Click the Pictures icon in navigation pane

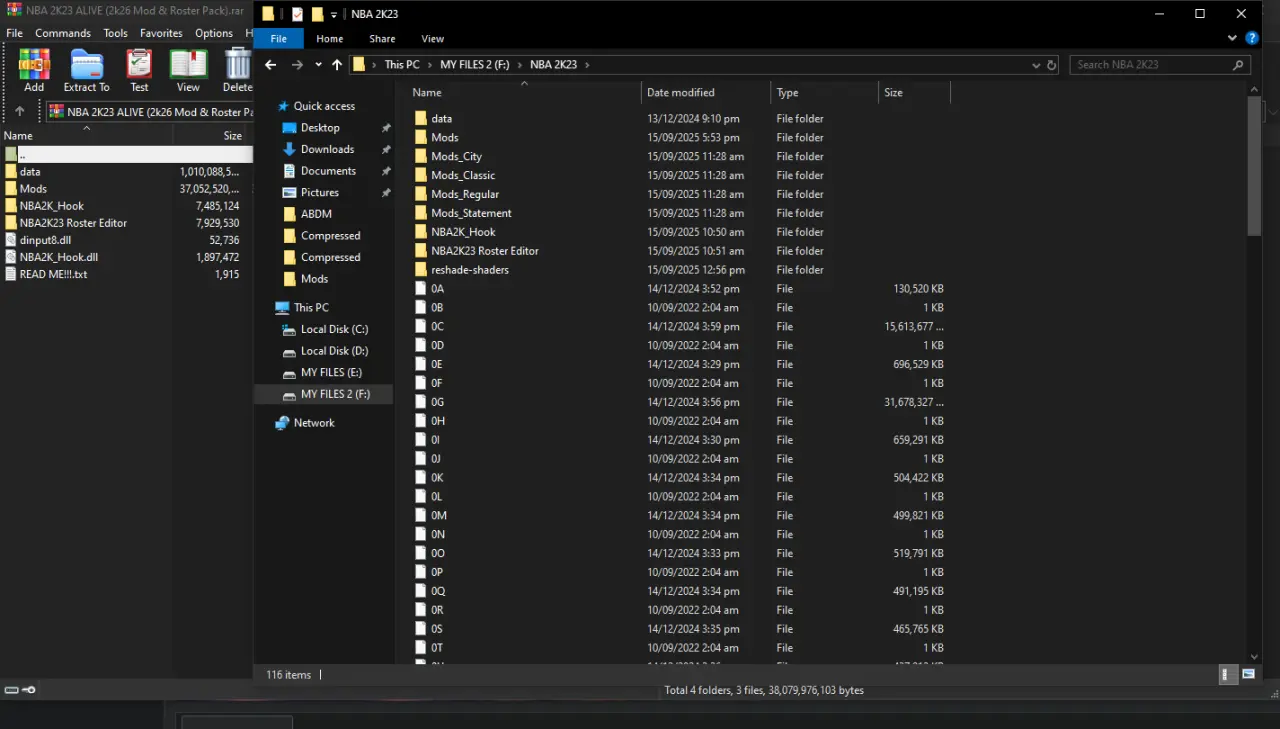point(289,193)
